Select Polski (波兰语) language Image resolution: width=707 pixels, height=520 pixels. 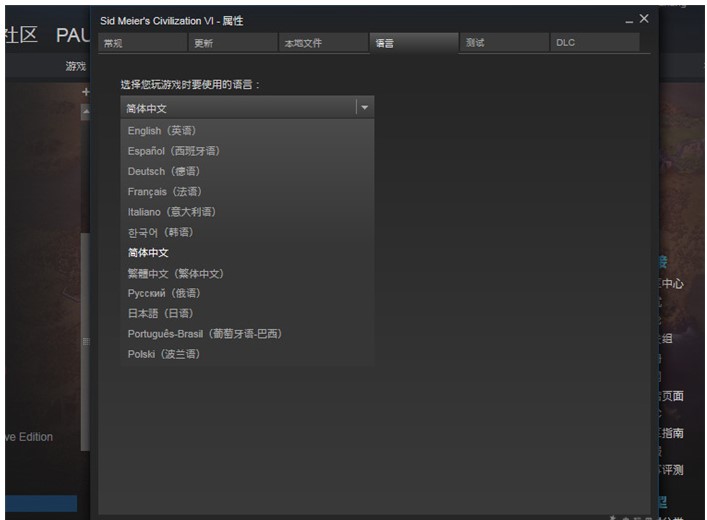[163, 354]
